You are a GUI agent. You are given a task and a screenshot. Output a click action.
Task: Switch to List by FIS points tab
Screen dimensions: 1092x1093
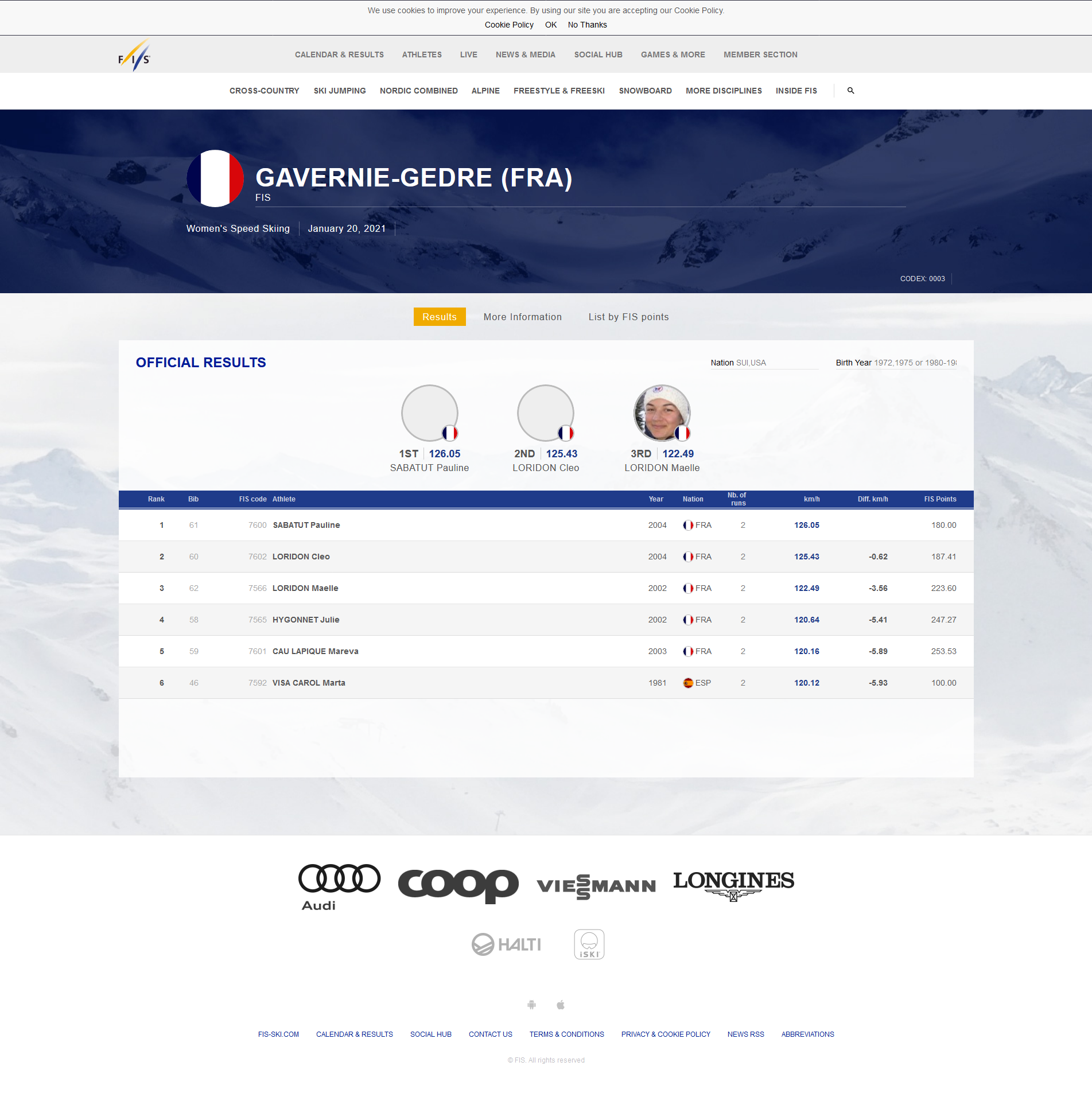click(628, 317)
